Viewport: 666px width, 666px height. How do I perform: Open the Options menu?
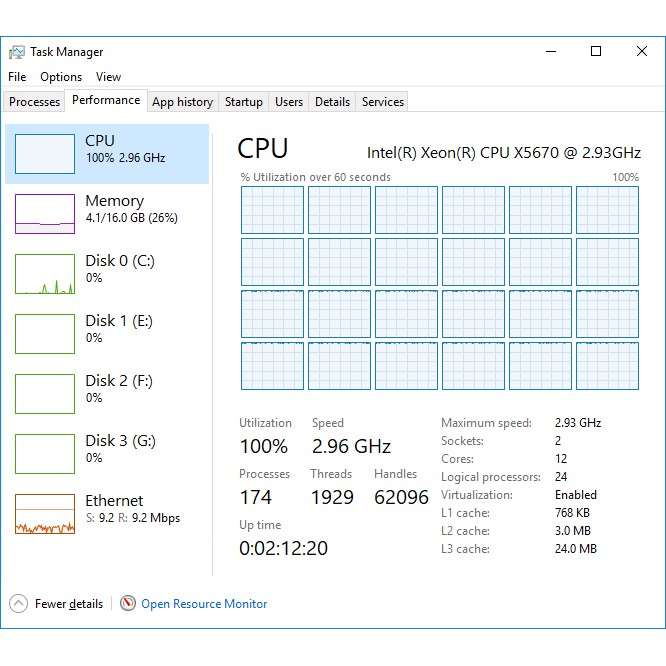(x=61, y=77)
